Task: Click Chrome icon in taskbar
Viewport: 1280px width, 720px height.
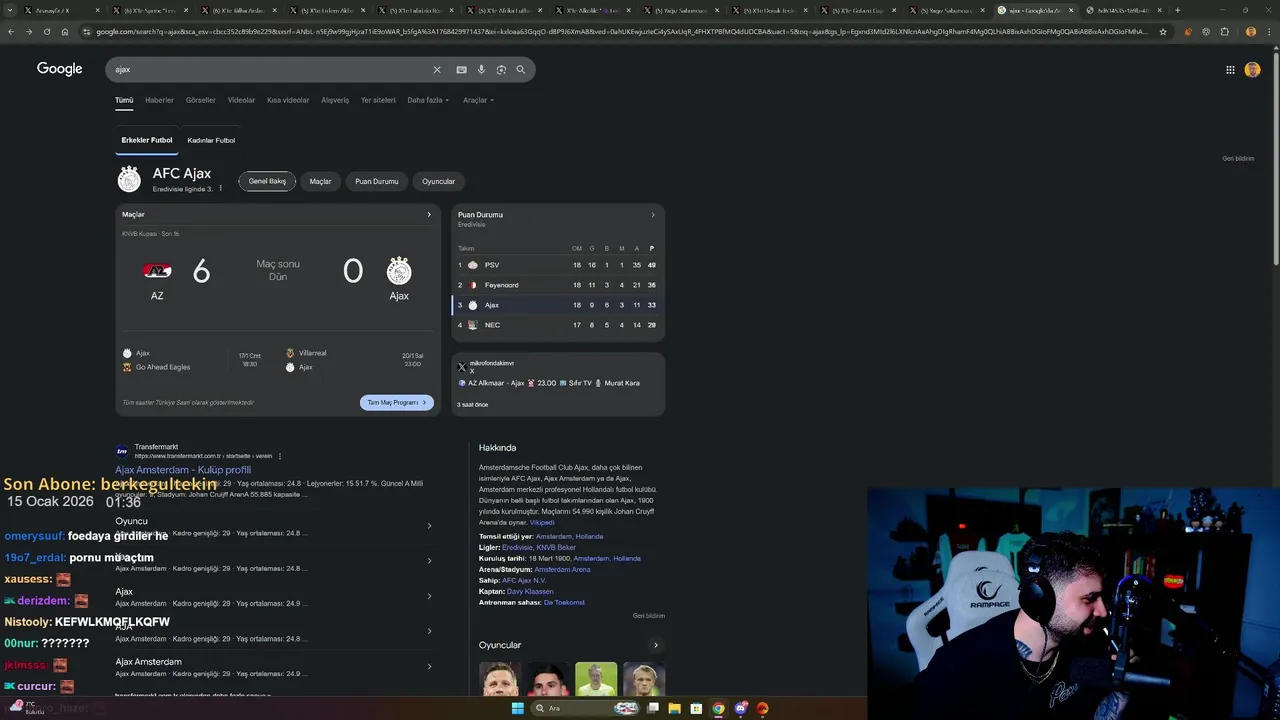Action: pos(718,708)
